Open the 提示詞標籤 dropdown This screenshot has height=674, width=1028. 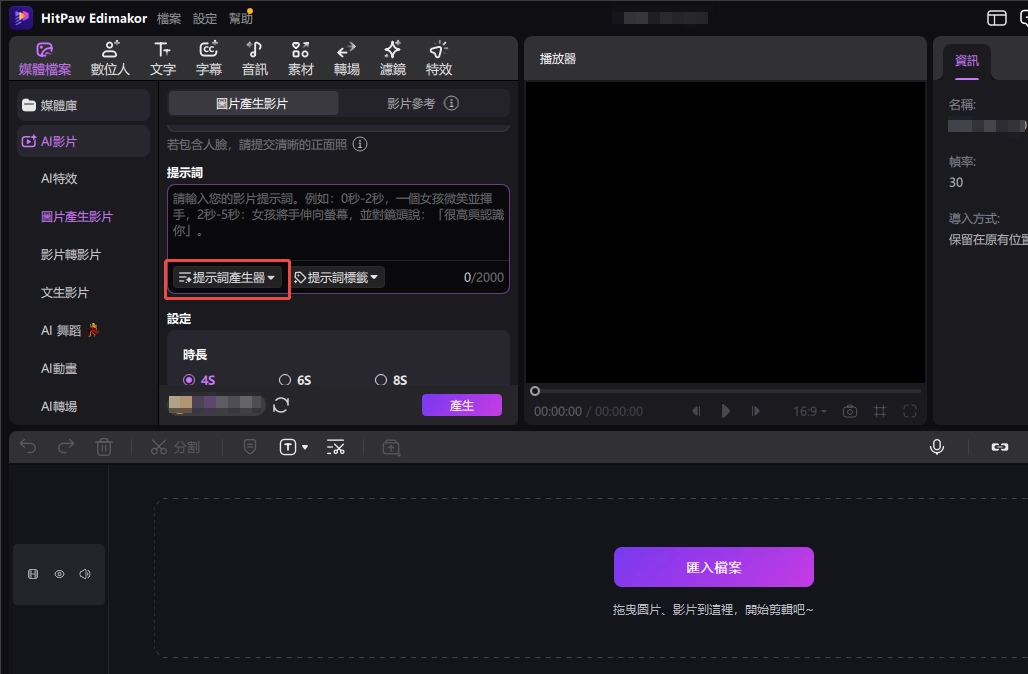337,277
